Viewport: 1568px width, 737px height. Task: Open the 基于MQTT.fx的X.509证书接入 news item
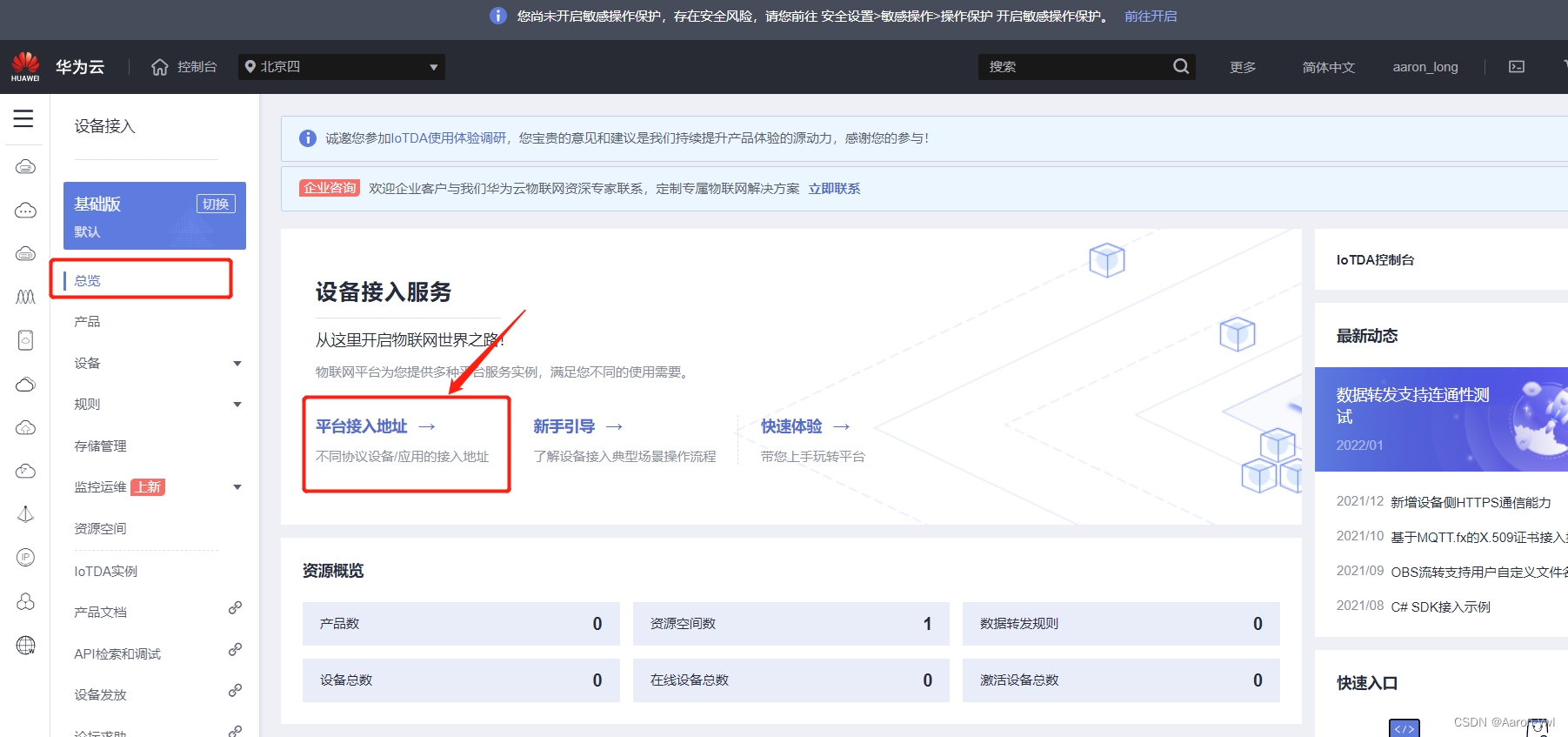[1479, 537]
